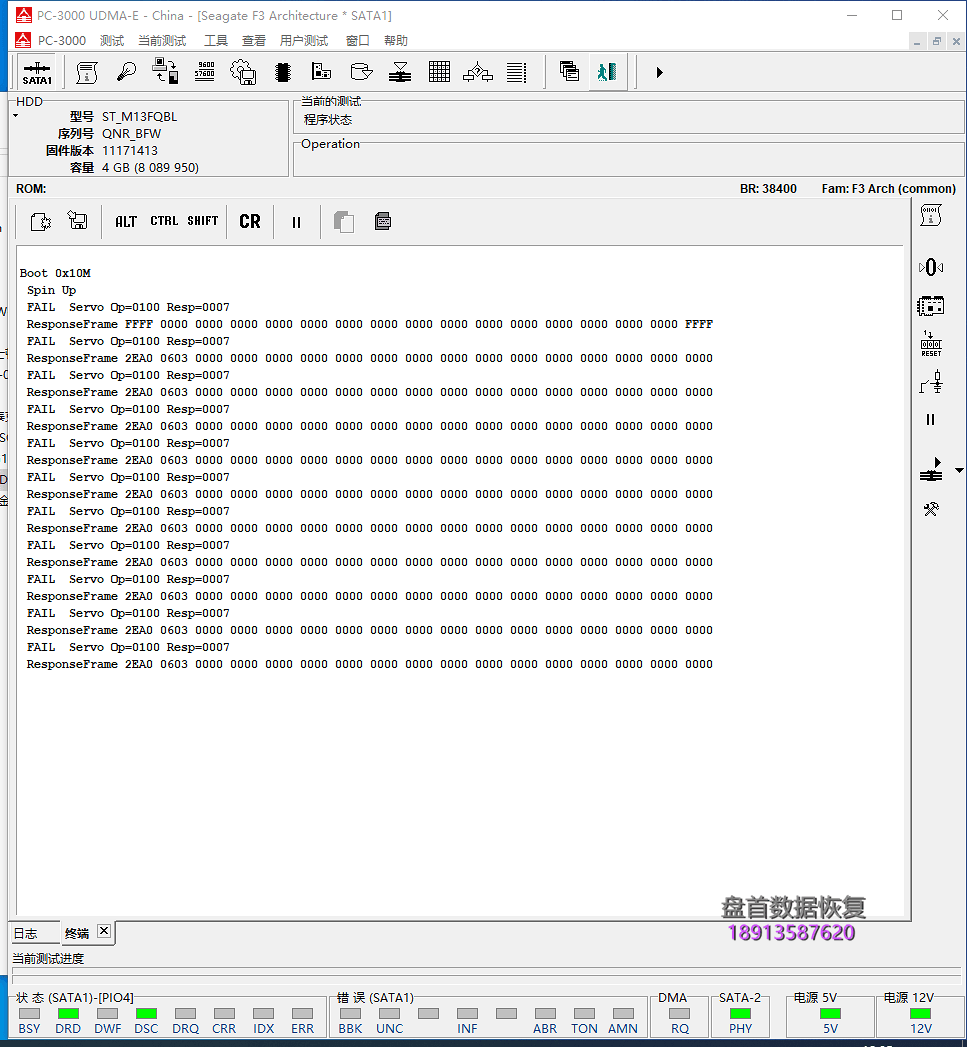
Task: Click the toolbar icon next to ROM chip
Action: pos(322,72)
